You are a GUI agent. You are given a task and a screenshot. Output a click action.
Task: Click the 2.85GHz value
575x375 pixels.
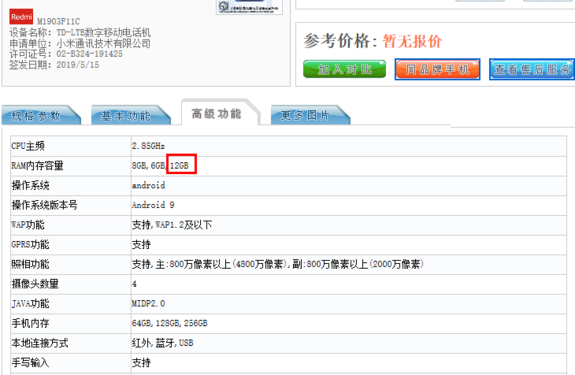(x=148, y=146)
